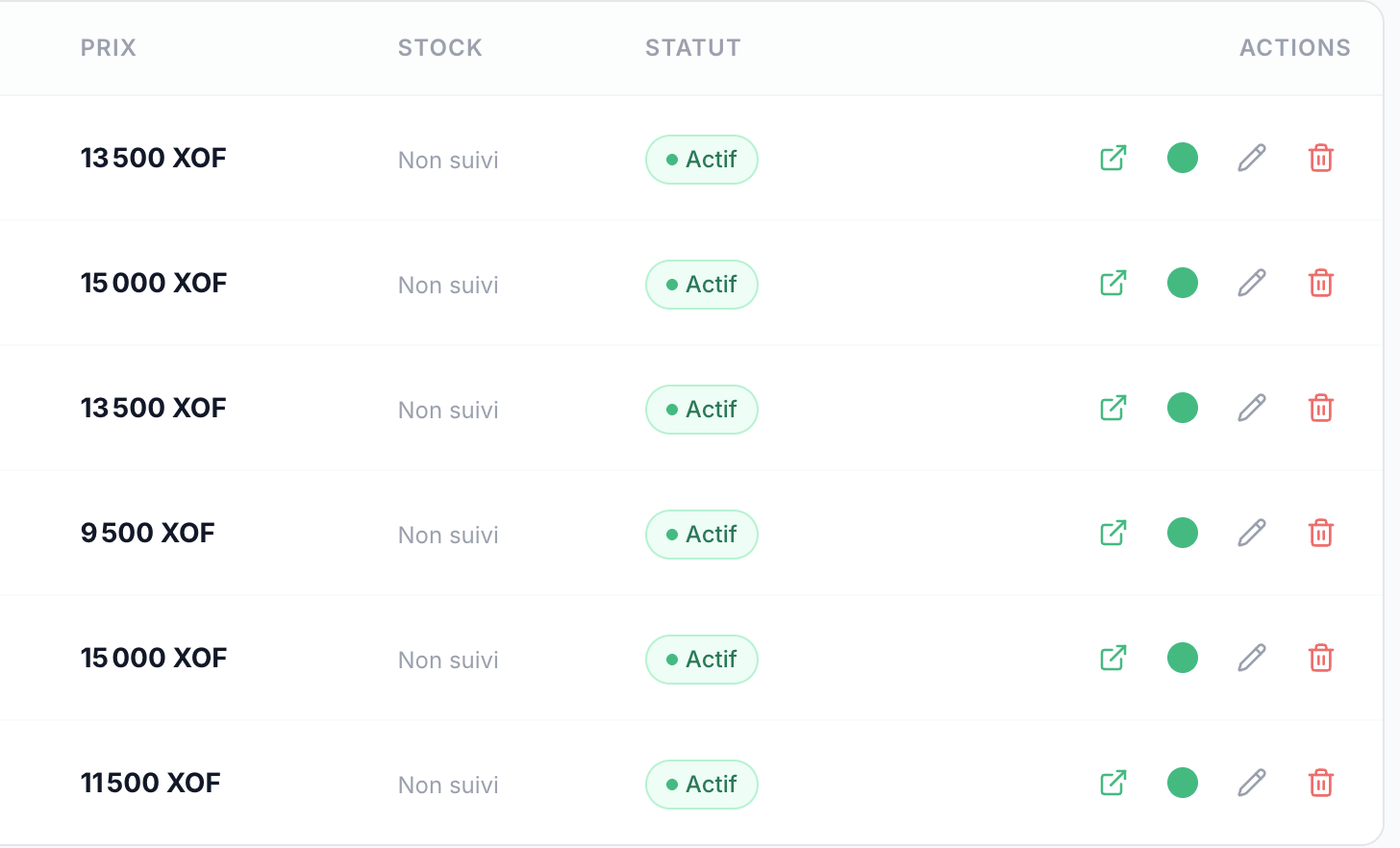This screenshot has height=848, width=1400.
Task: Edit the lower 15 000 XOF product row
Action: 1252,658
